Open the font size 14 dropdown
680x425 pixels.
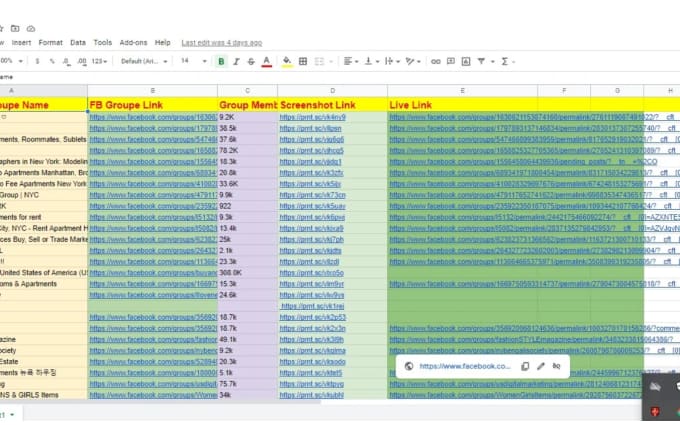point(193,61)
